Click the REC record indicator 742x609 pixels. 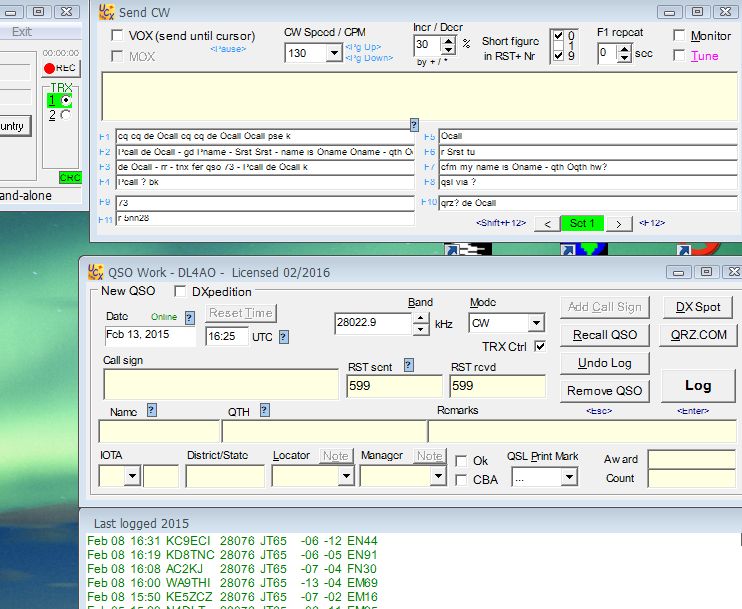point(60,68)
